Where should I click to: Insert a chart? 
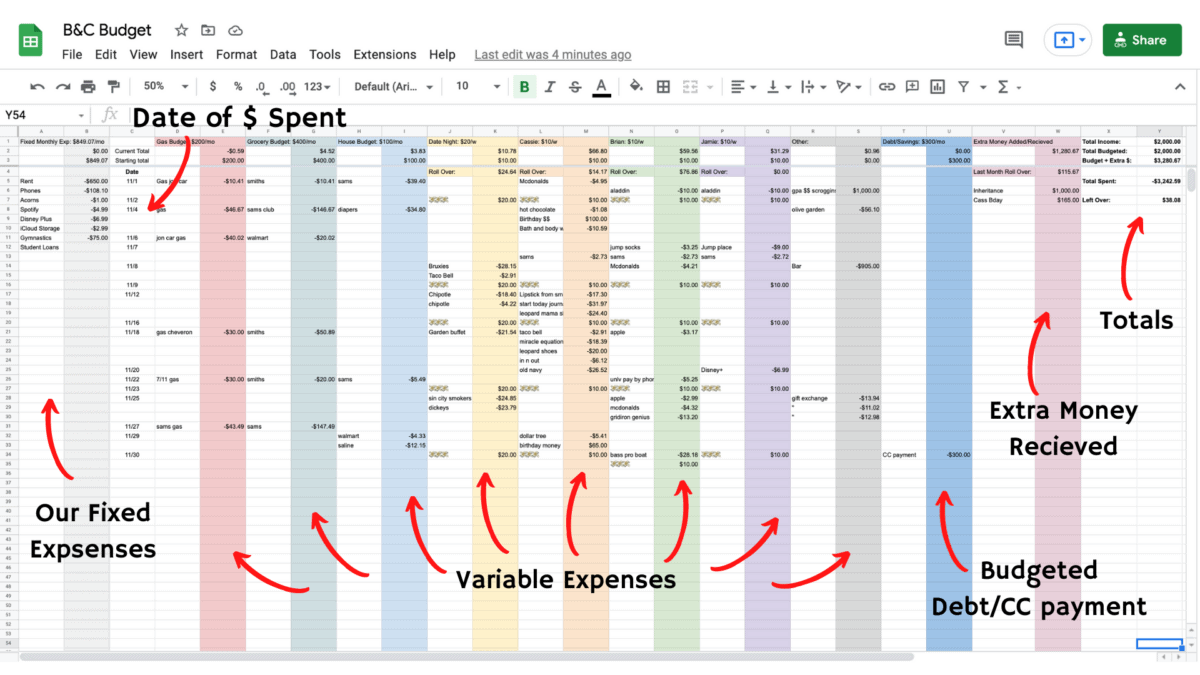pyautogui.click(x=937, y=87)
